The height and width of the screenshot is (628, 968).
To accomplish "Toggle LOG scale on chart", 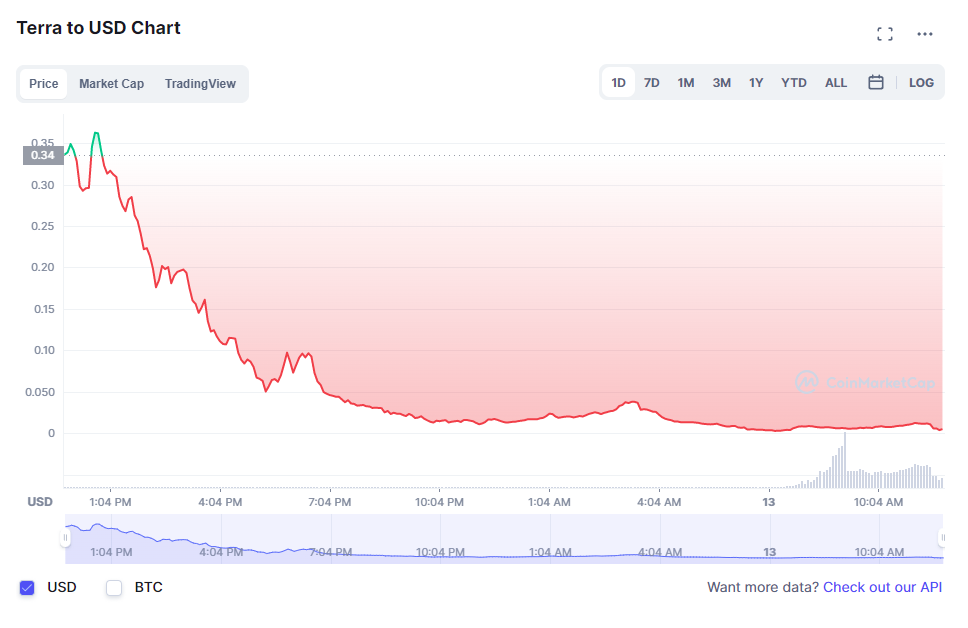I will coord(921,83).
